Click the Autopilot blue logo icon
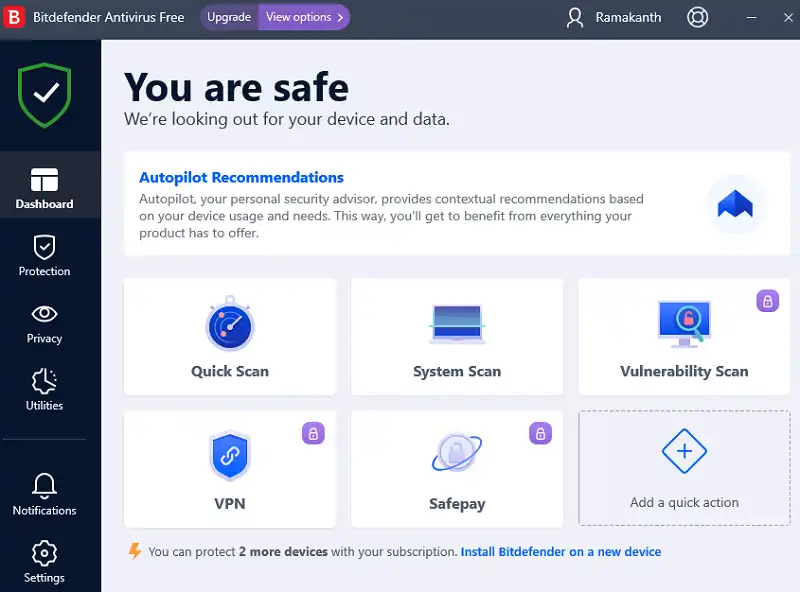800x592 pixels. (736, 205)
